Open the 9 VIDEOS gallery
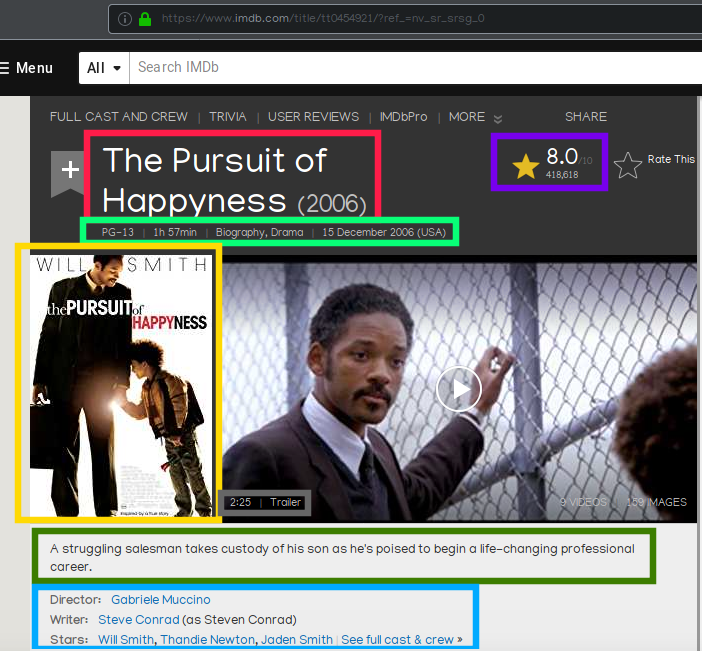The height and width of the screenshot is (651, 702). (x=583, y=502)
